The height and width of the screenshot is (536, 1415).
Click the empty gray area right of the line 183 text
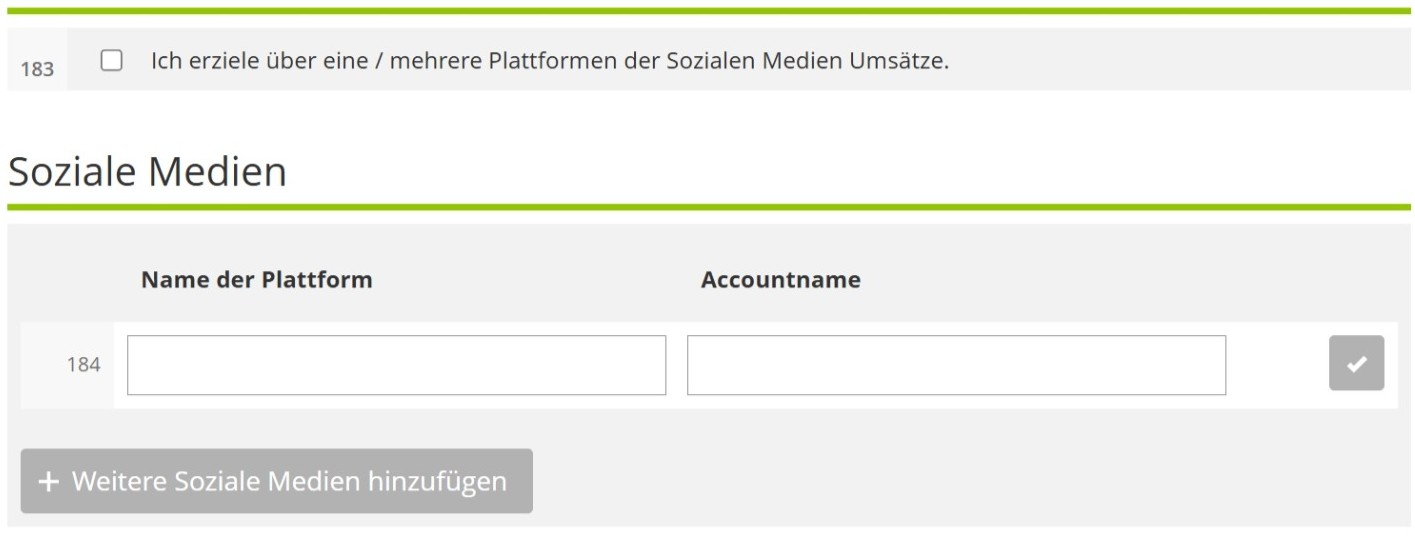1180,60
